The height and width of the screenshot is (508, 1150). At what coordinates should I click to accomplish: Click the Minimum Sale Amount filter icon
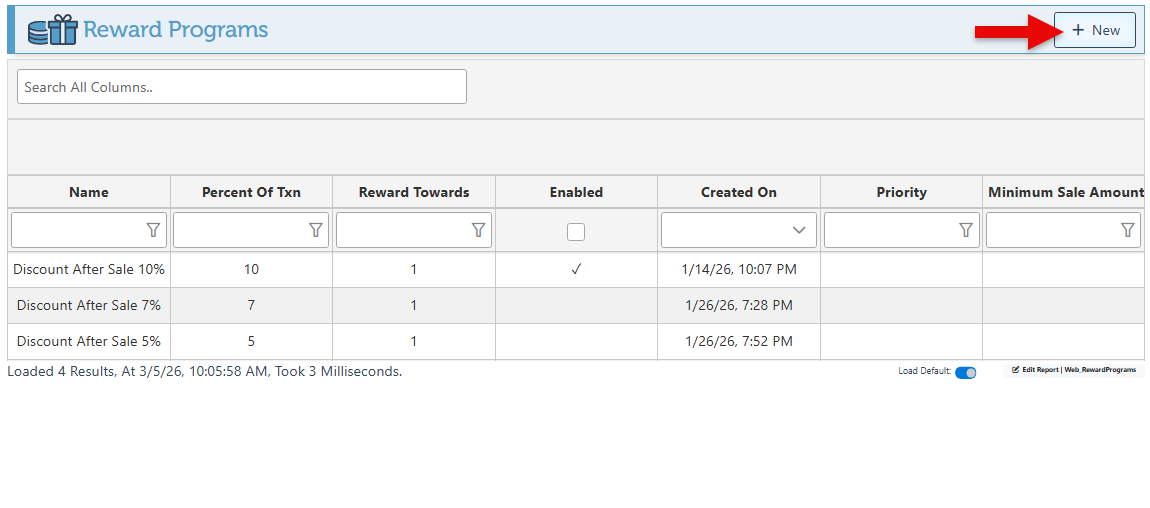tap(1127, 230)
